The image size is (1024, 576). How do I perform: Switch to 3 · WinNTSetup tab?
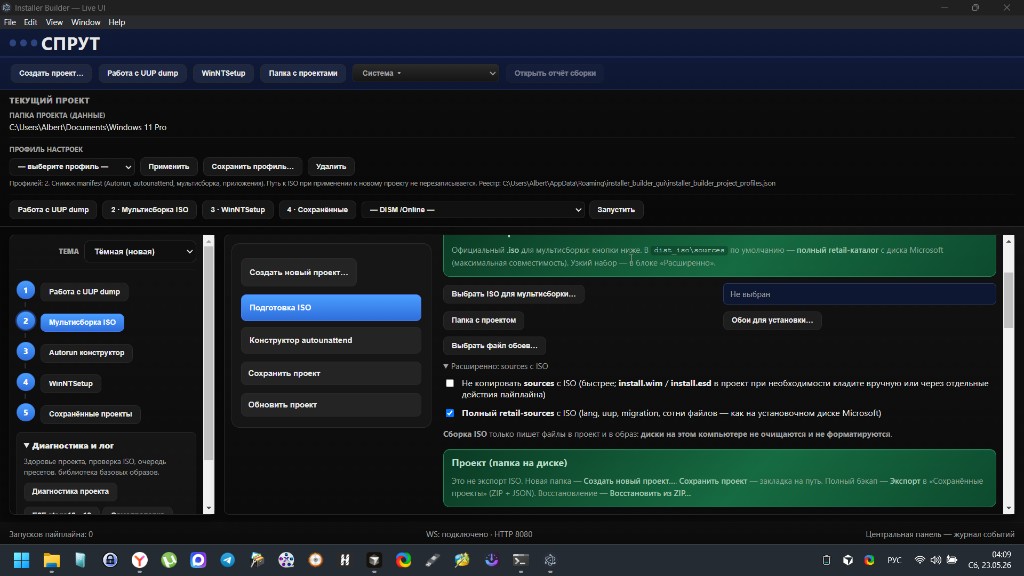[x=238, y=210]
